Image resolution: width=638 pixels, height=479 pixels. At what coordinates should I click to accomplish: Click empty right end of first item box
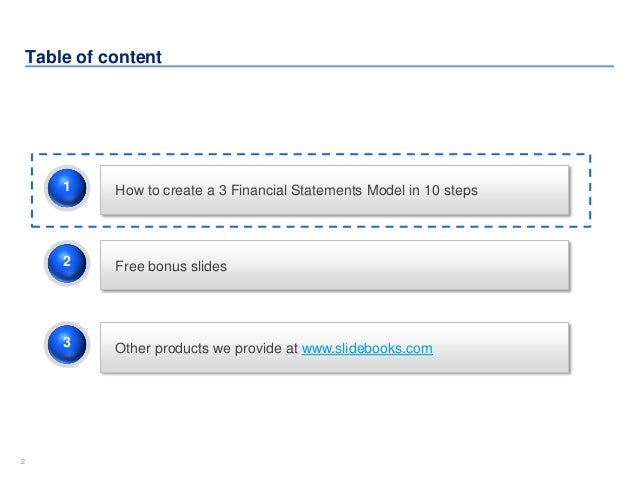click(x=524, y=190)
